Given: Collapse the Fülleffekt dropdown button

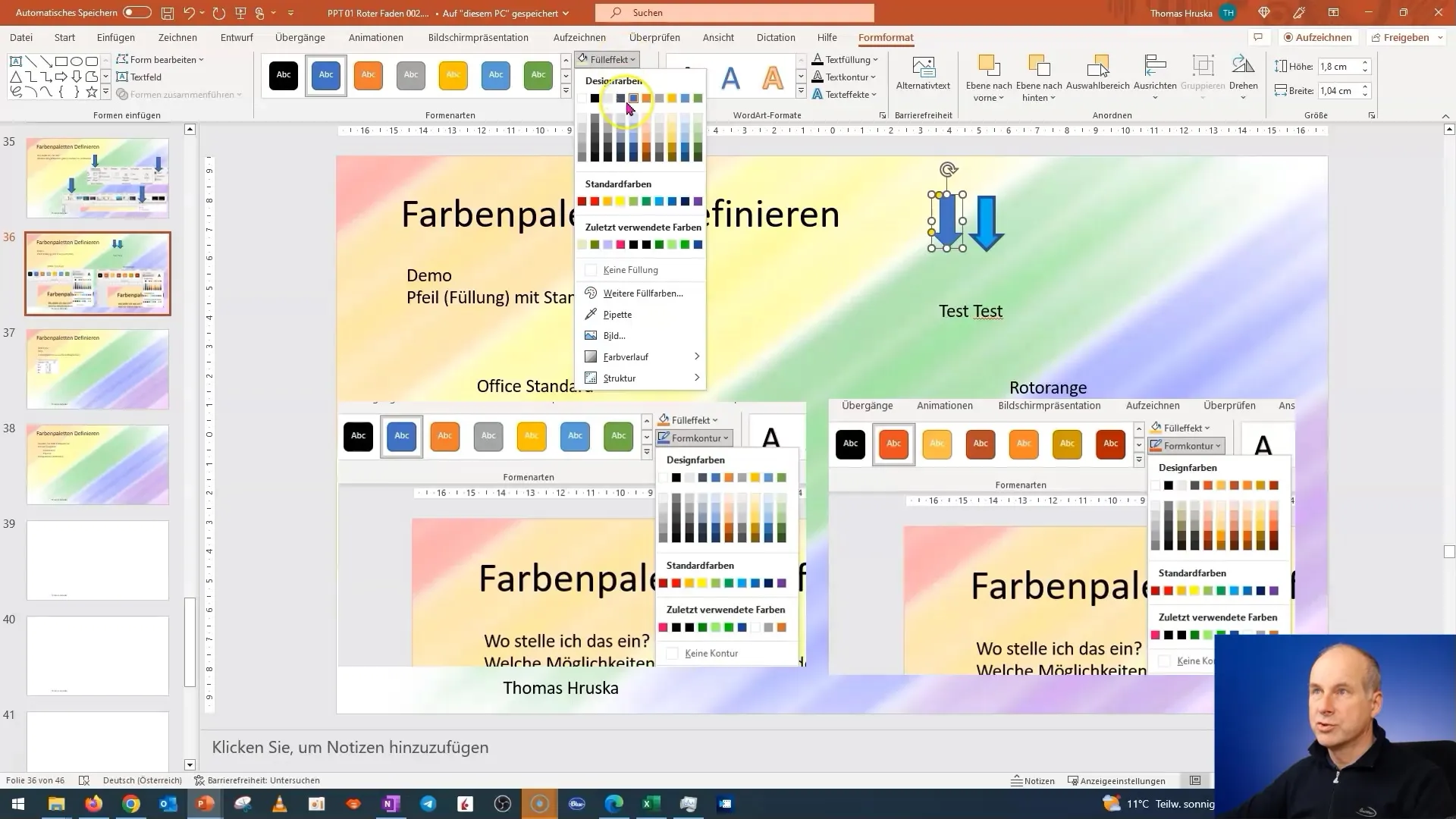Looking at the screenshot, I should tap(607, 59).
